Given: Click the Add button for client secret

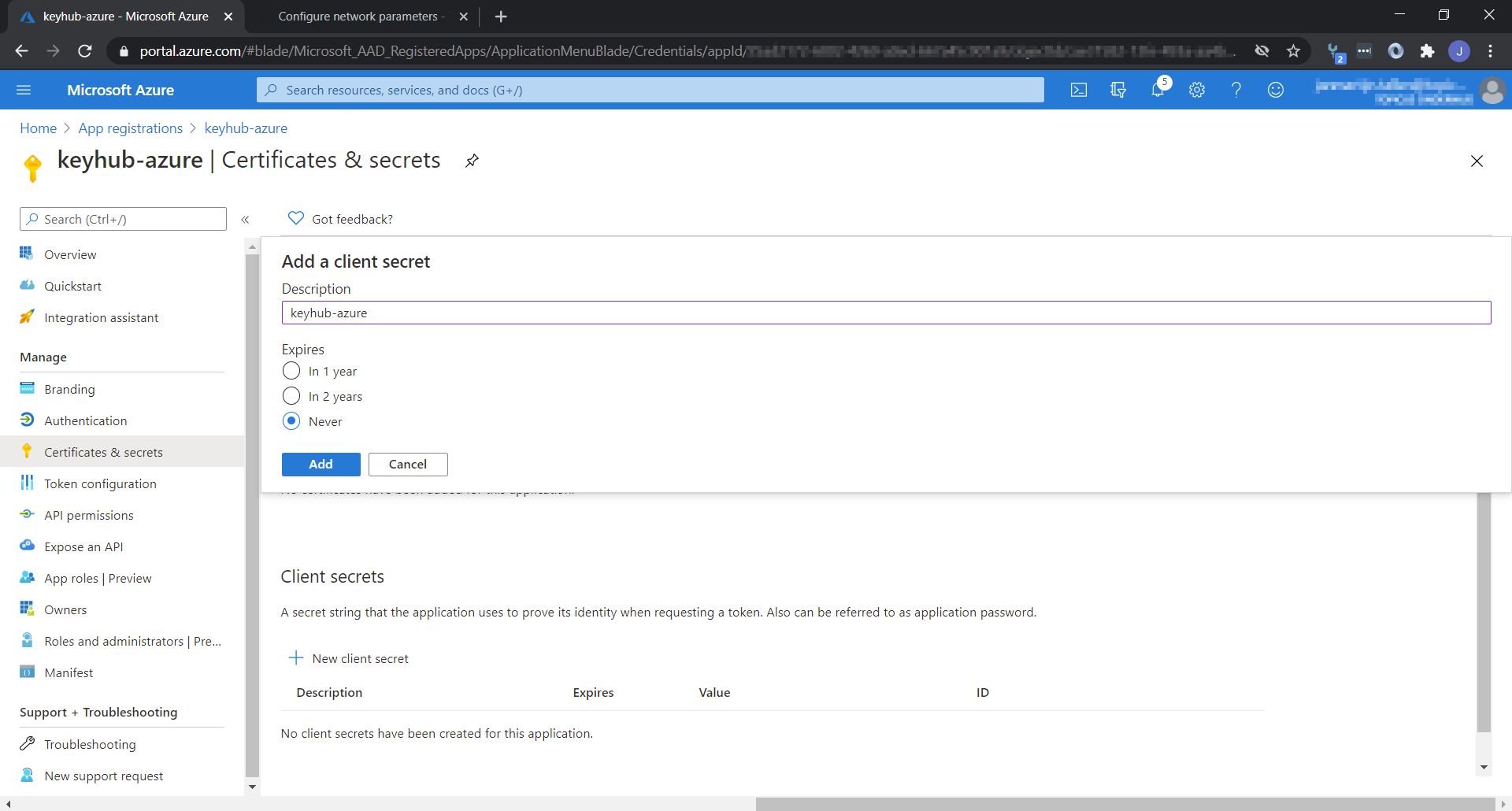Looking at the screenshot, I should click(x=321, y=465).
